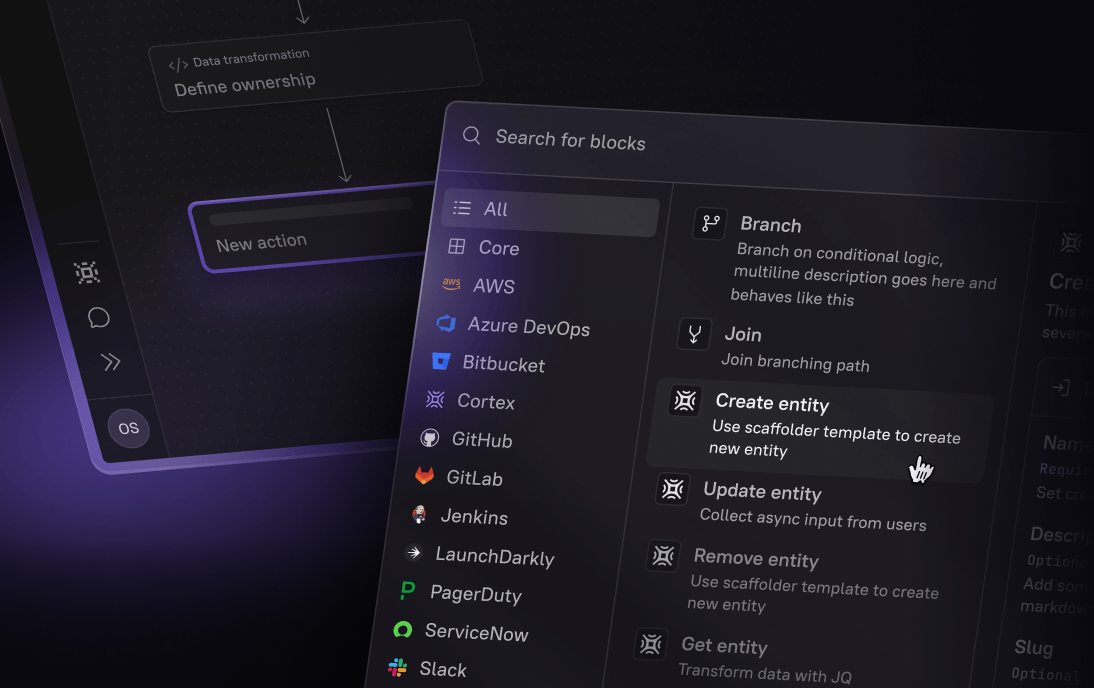Select the Core category
The width and height of the screenshot is (1094, 688).
pyautogui.click(x=497, y=248)
